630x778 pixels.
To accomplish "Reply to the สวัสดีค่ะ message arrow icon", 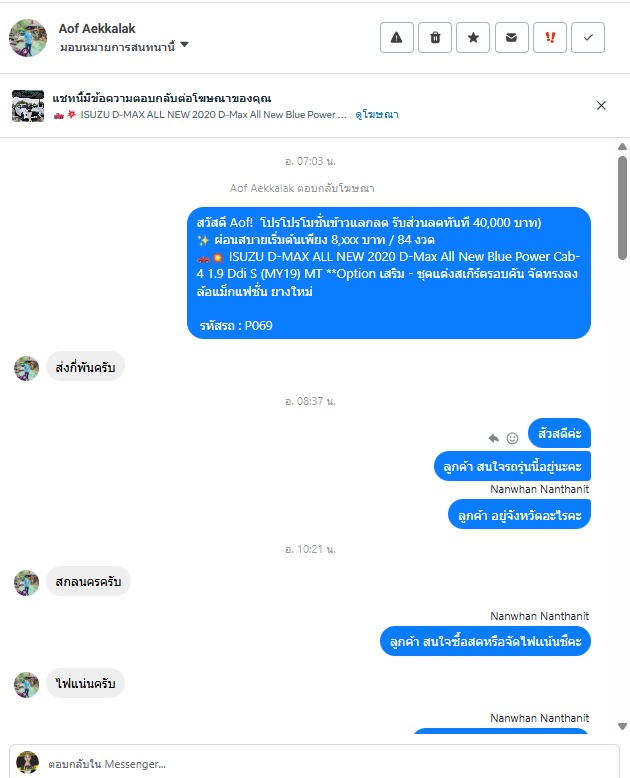I will click(494, 438).
